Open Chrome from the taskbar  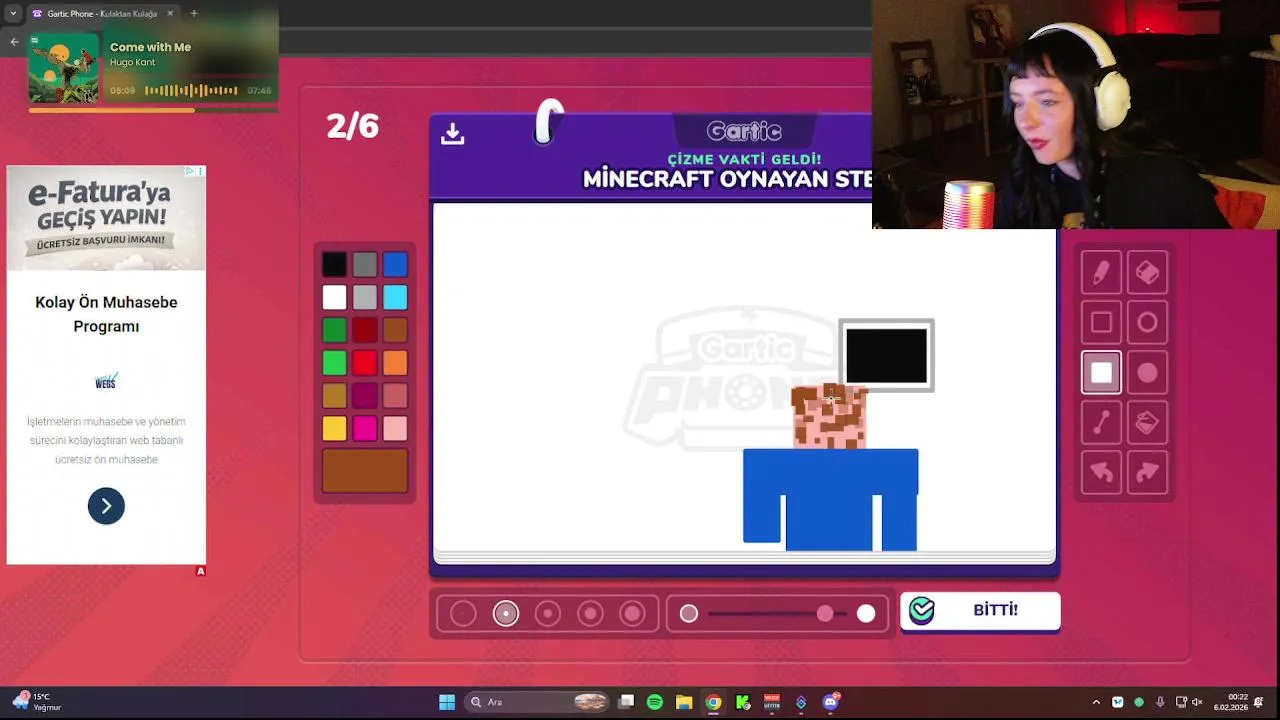713,702
